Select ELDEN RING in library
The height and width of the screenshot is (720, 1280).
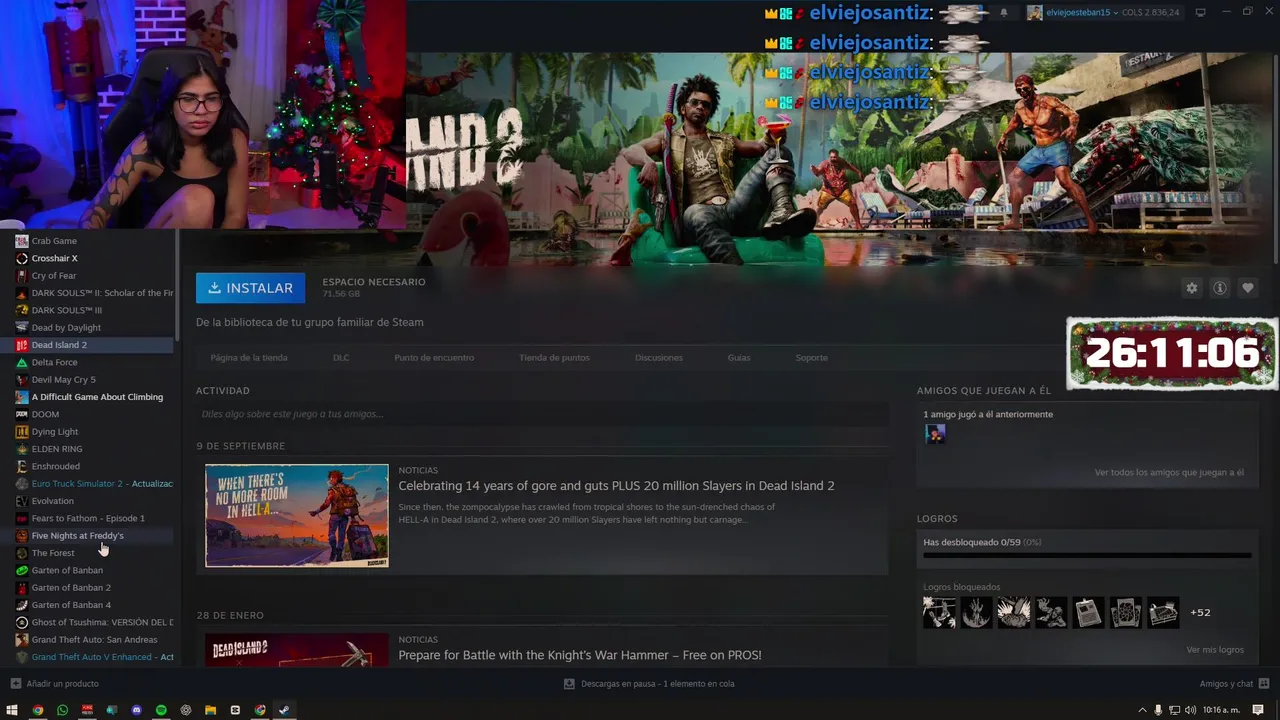coord(57,449)
